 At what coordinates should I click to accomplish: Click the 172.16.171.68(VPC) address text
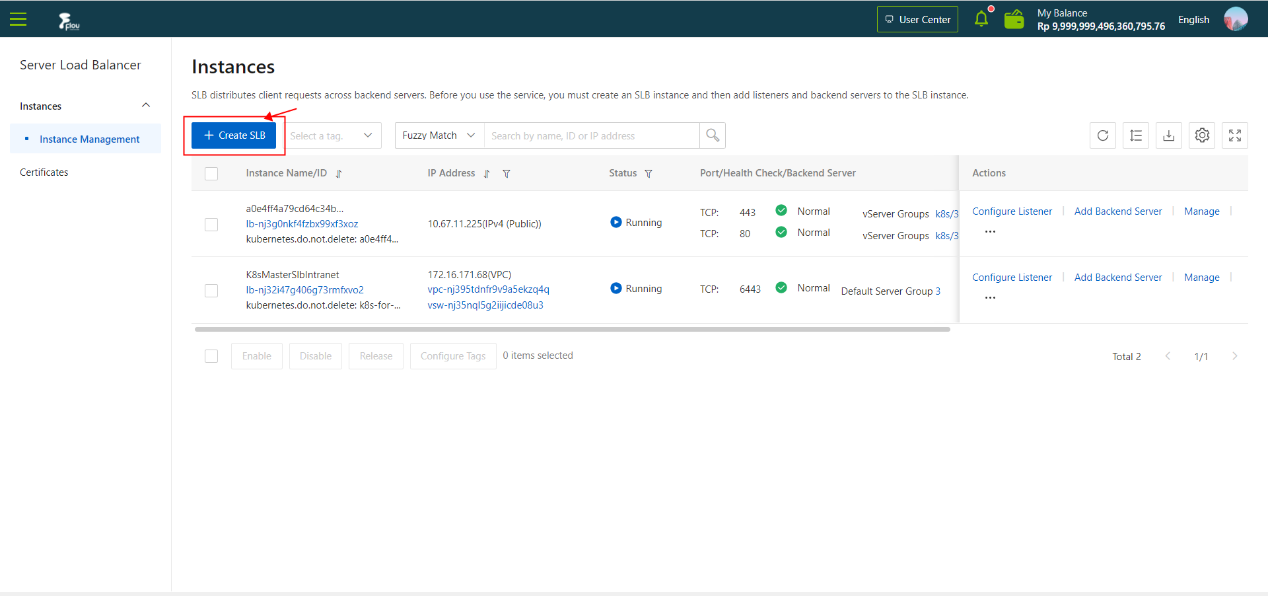coord(469,274)
